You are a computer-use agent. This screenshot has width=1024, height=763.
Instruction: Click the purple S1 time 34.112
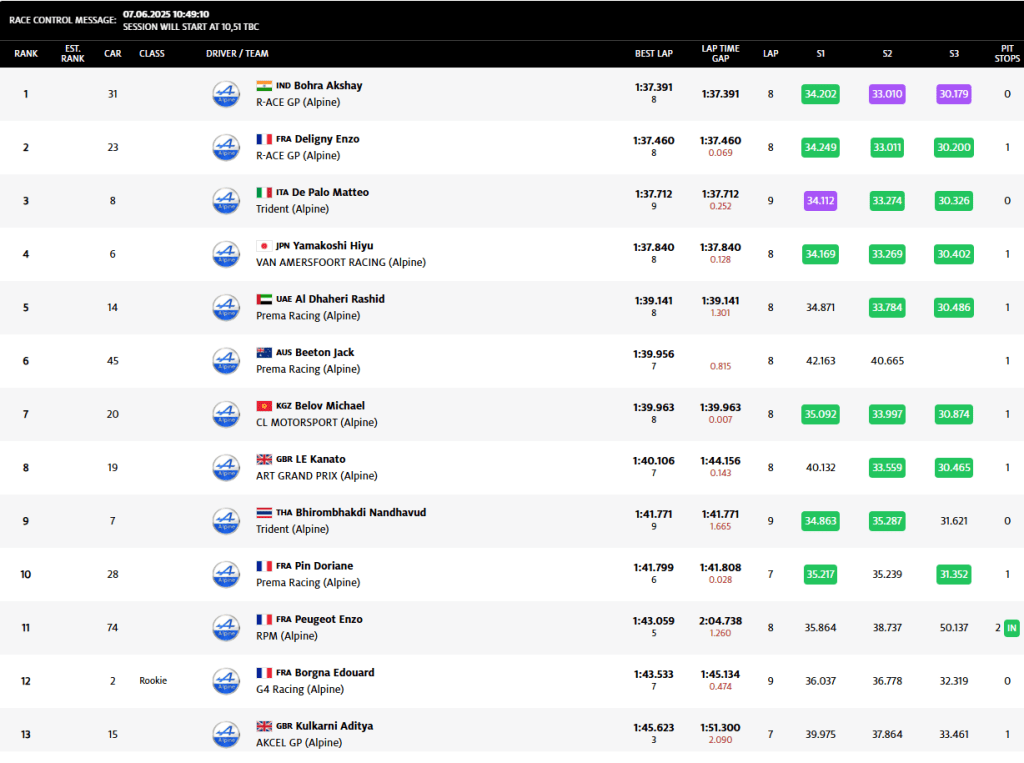[821, 201]
